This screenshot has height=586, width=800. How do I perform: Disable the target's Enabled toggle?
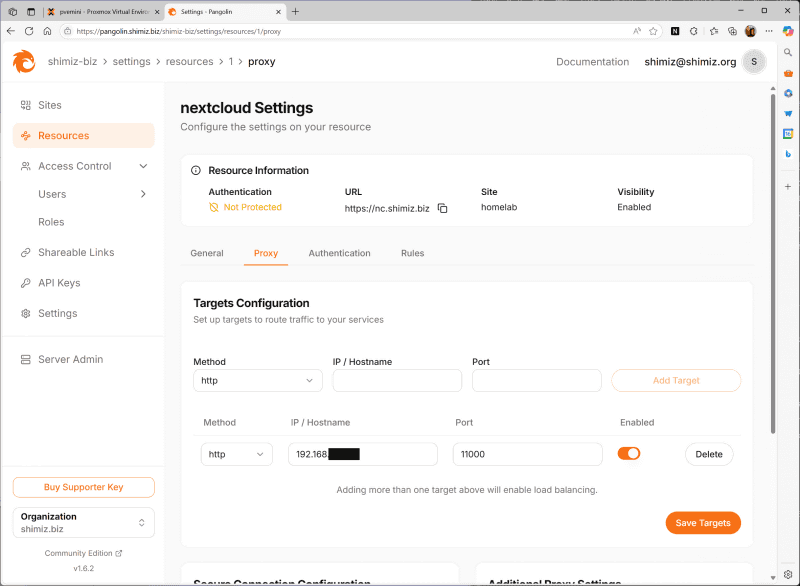[629, 453]
